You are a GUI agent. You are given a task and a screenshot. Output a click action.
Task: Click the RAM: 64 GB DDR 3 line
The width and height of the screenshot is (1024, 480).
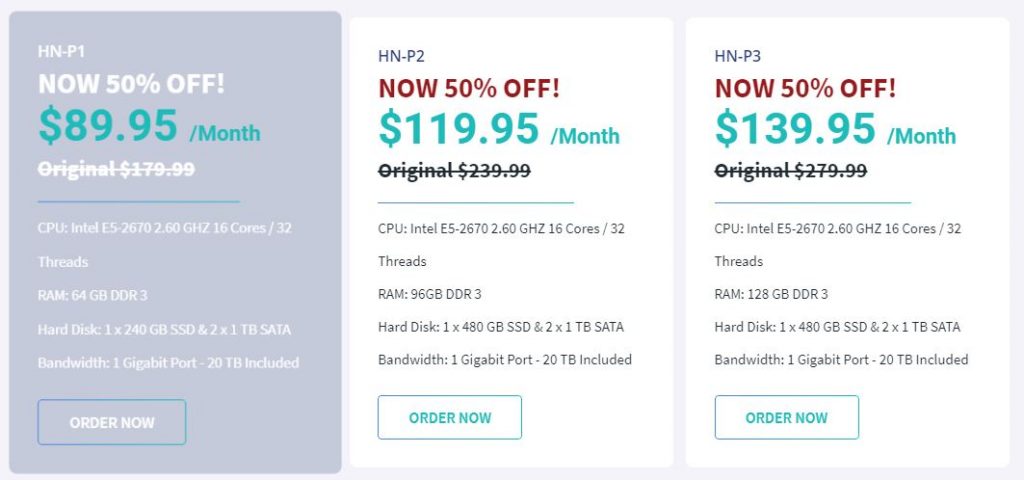point(95,295)
